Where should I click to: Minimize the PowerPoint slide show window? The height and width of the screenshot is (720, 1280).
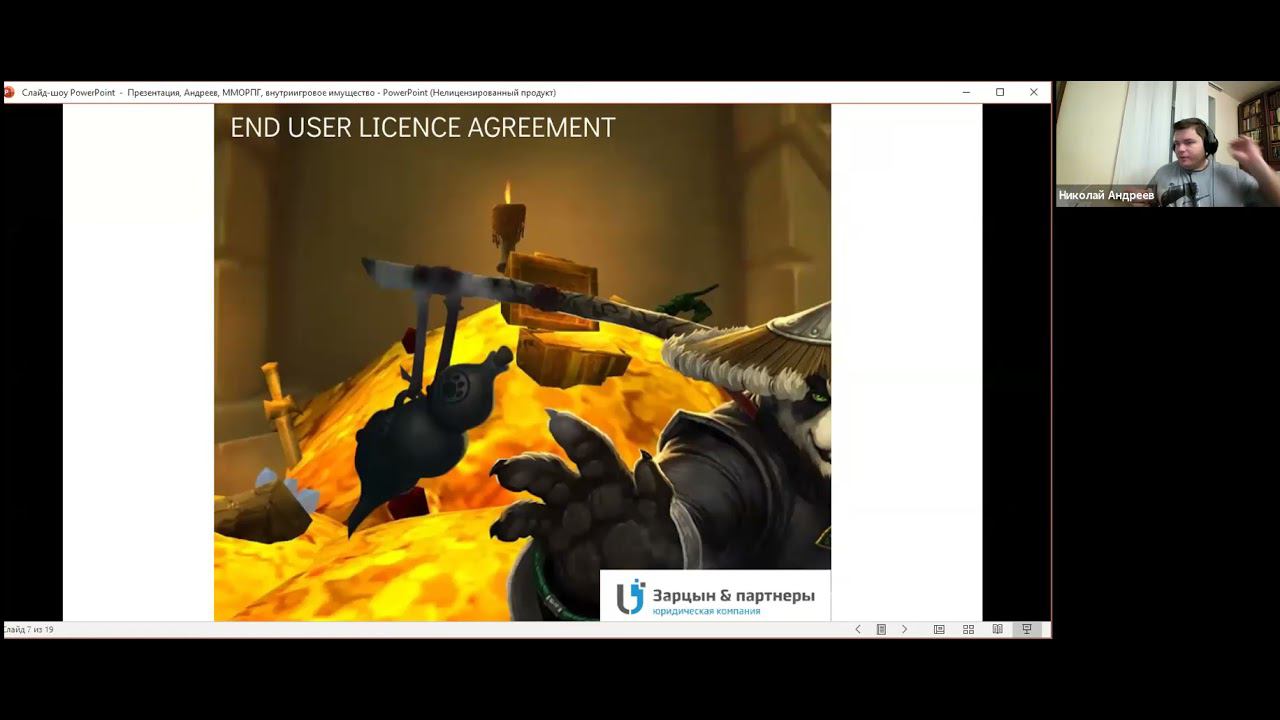(966, 92)
